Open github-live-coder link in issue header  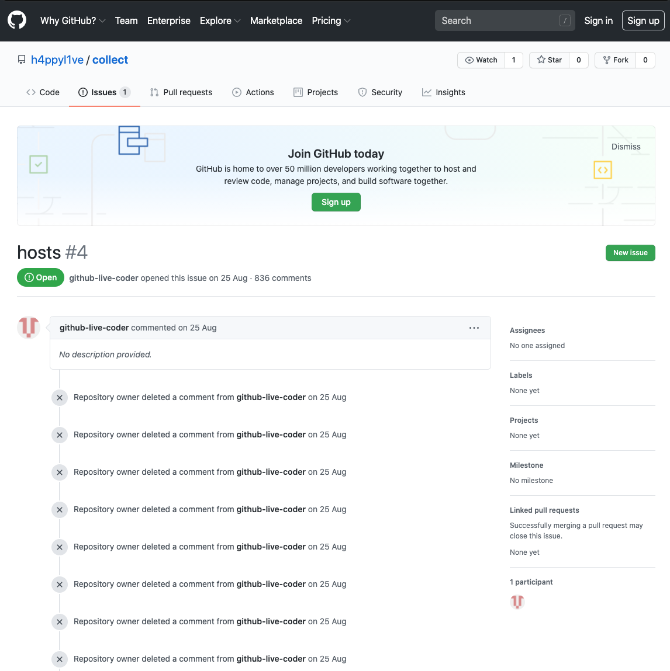pyautogui.click(x=104, y=278)
